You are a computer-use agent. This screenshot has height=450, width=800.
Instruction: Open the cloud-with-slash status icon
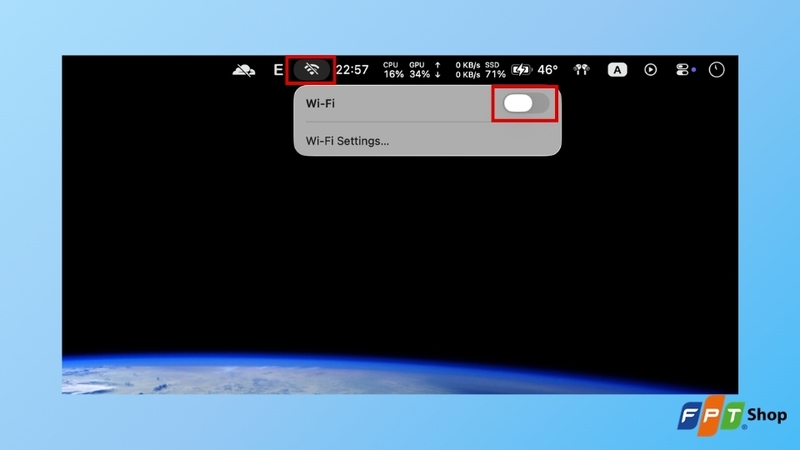point(243,70)
